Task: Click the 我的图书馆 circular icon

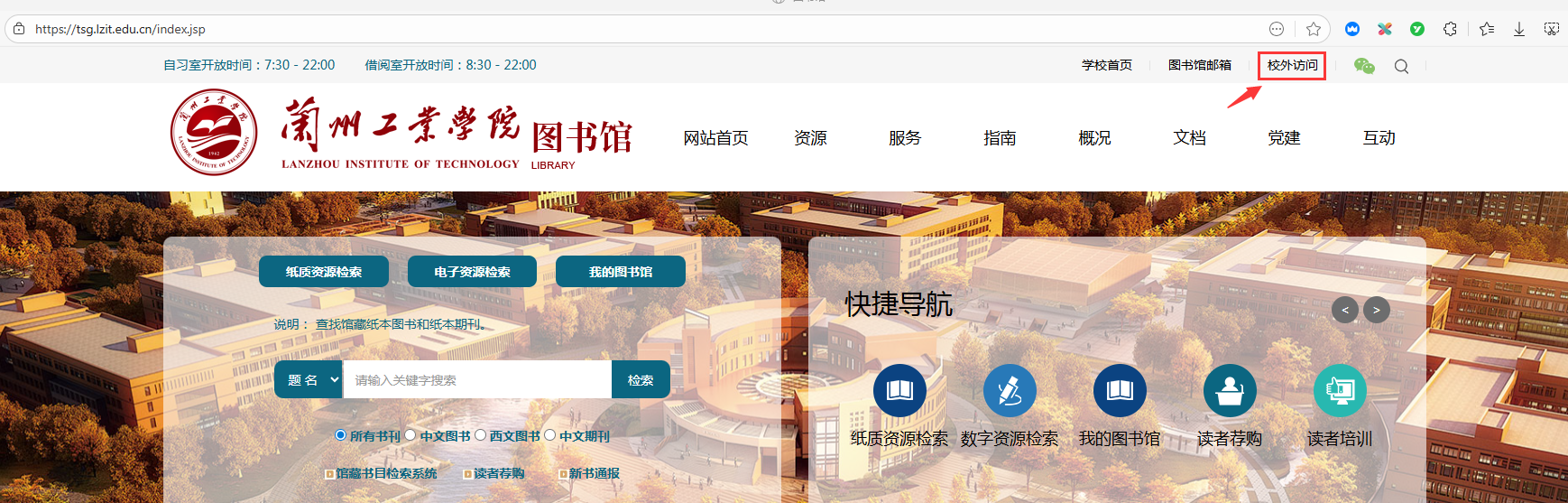Action: point(1120,390)
